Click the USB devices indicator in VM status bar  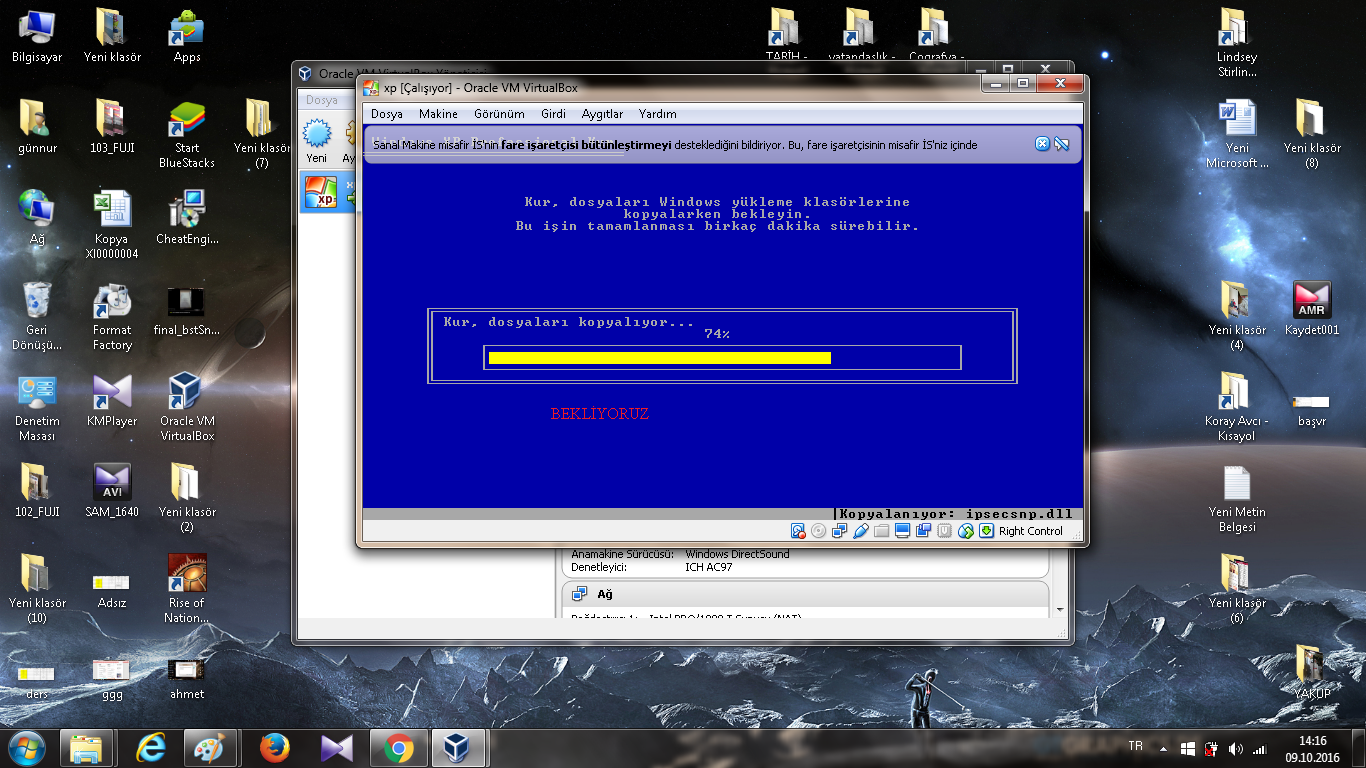(x=861, y=531)
